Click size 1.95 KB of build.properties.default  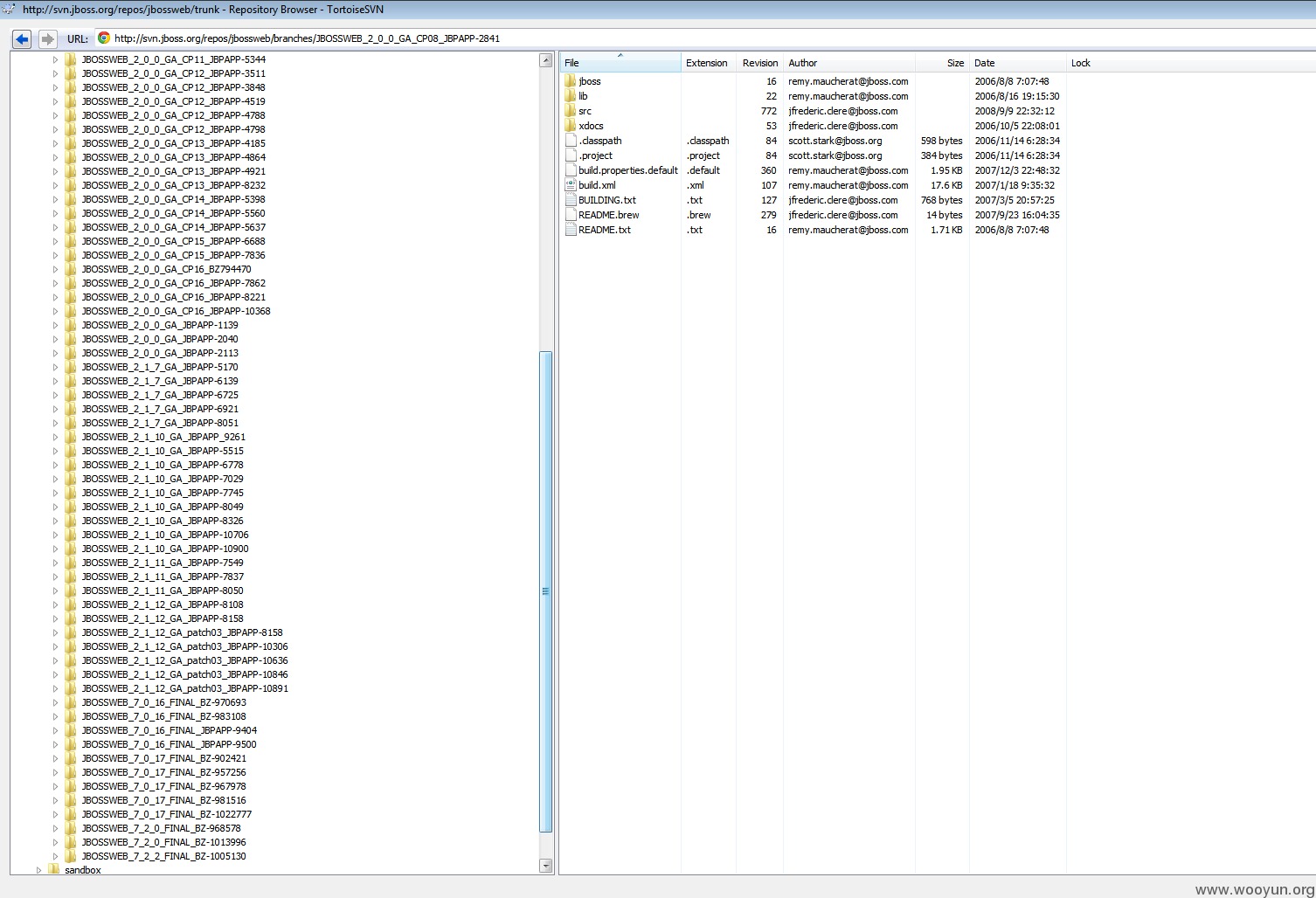946,170
